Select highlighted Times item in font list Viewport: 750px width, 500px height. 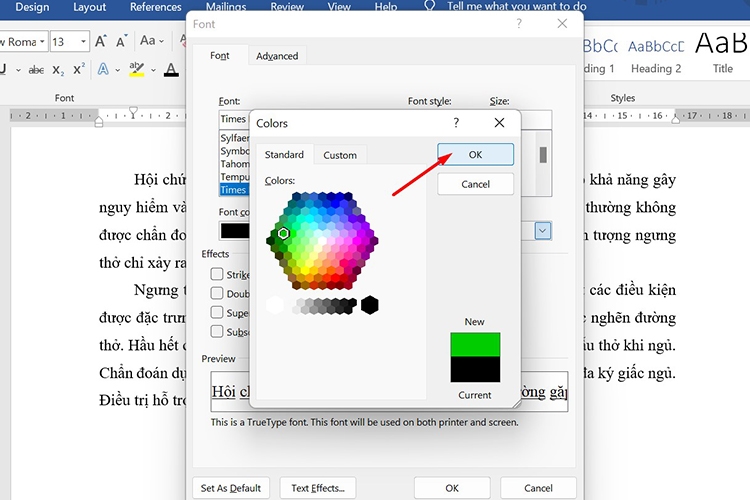click(x=234, y=190)
